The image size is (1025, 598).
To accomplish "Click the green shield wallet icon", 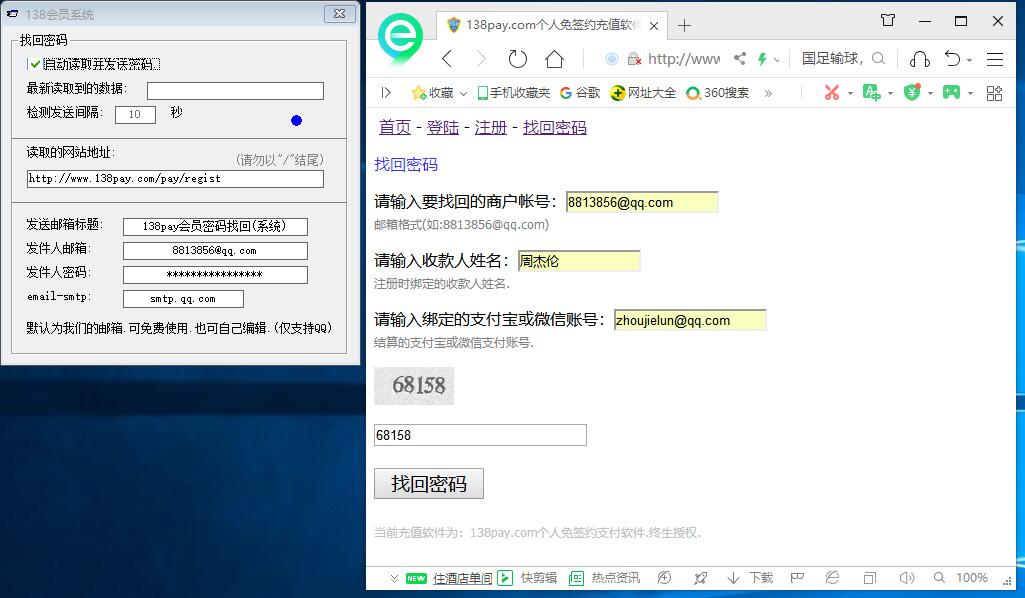I will click(913, 92).
